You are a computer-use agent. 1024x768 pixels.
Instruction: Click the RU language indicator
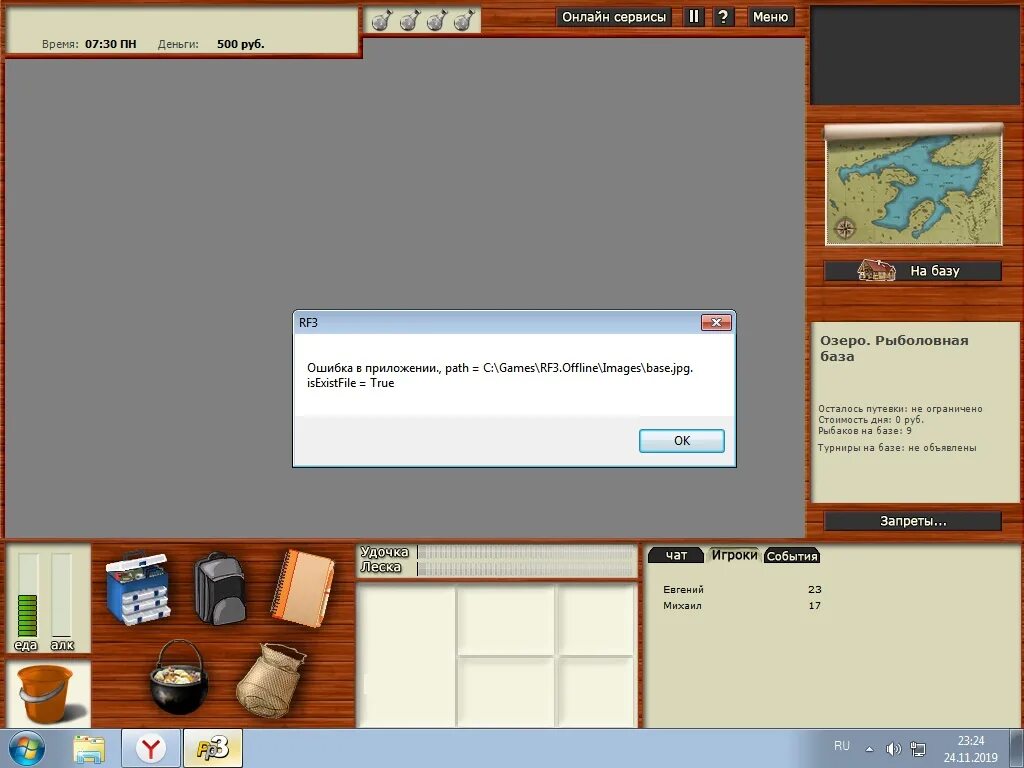tap(842, 746)
